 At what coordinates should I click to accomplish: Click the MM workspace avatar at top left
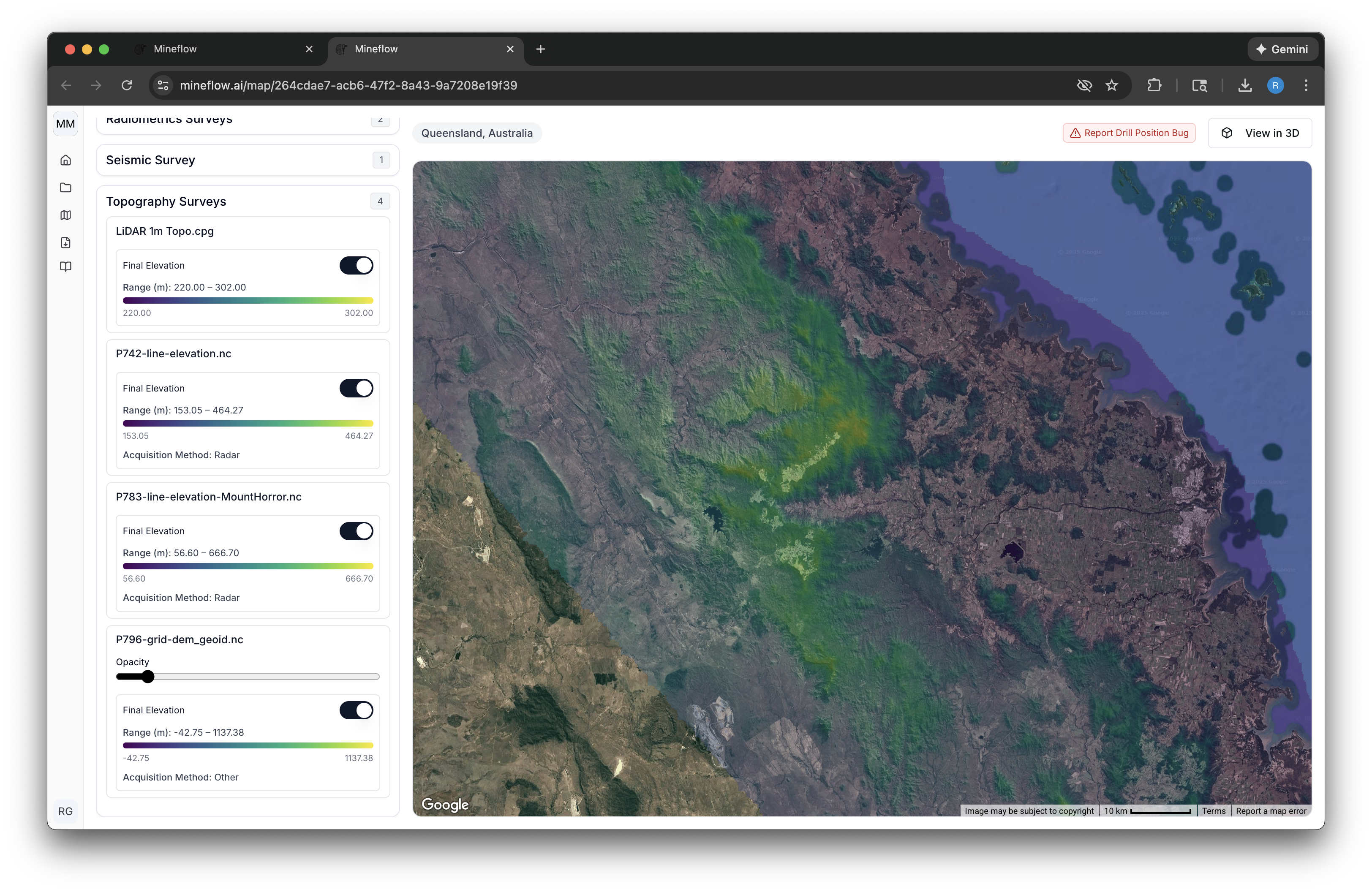65,123
